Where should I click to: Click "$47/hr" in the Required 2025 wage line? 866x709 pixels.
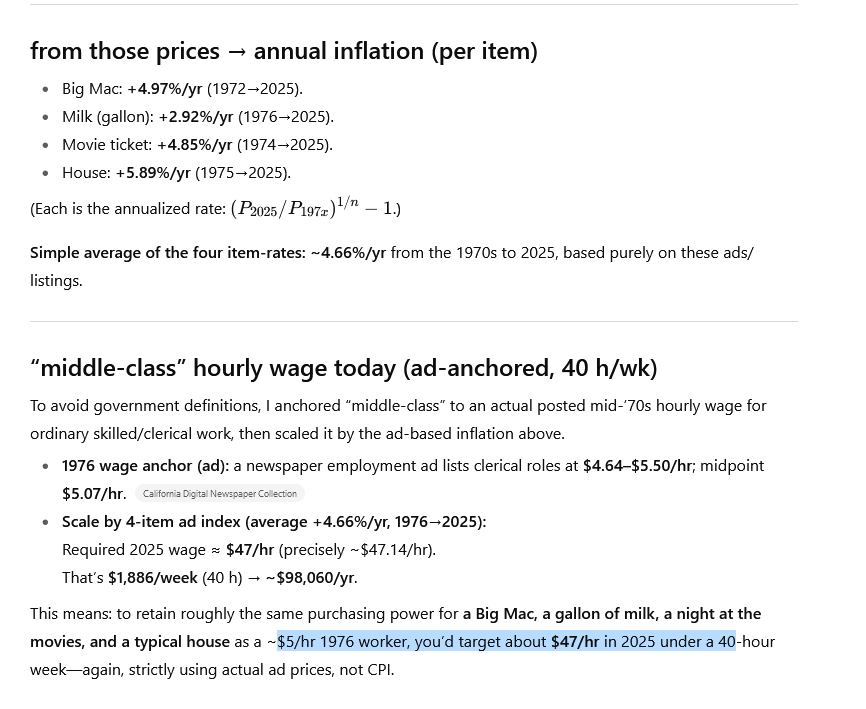tap(249, 550)
